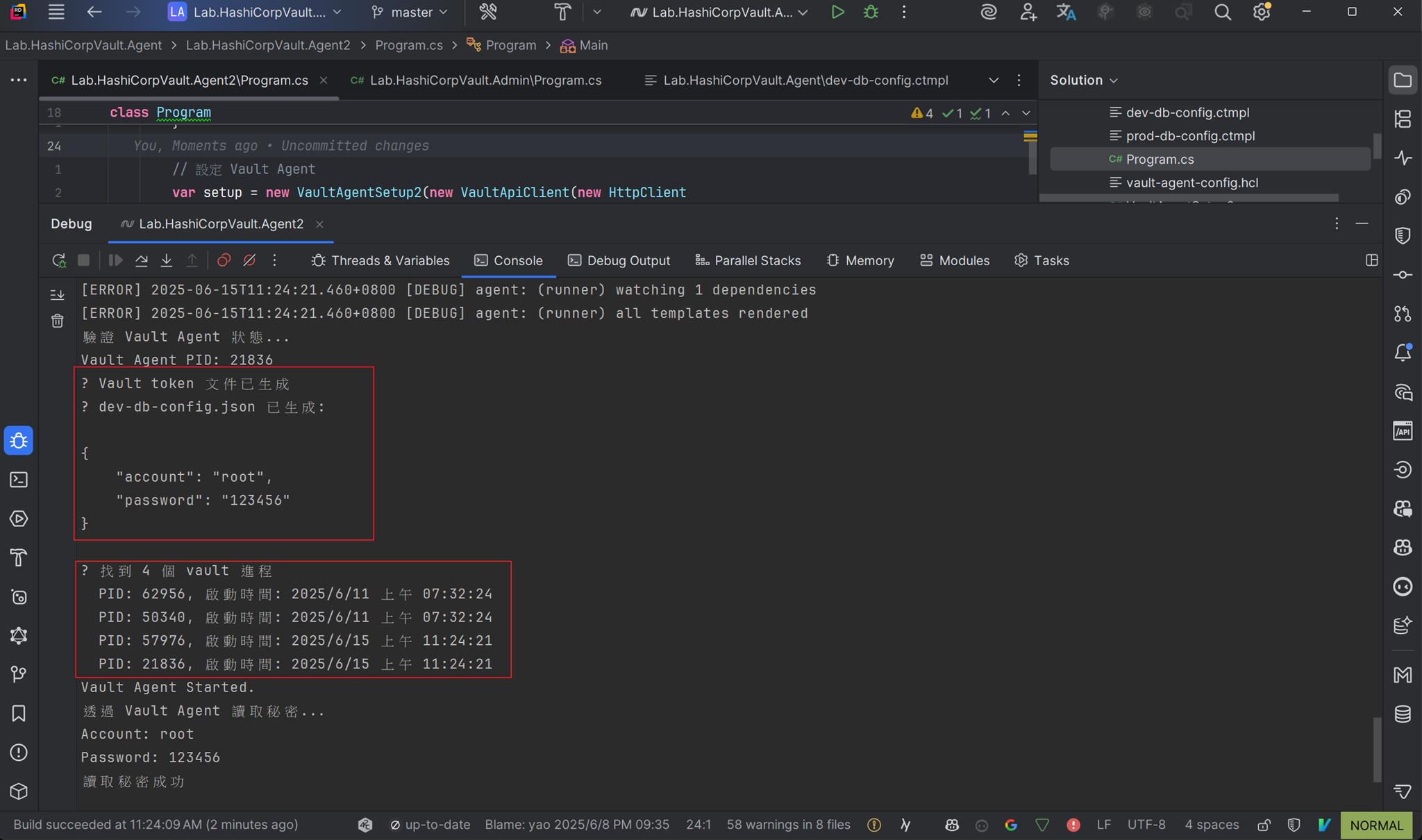The height and width of the screenshot is (840, 1422).
Task: Click the NORMAL vim mode indicator
Action: 1376,825
